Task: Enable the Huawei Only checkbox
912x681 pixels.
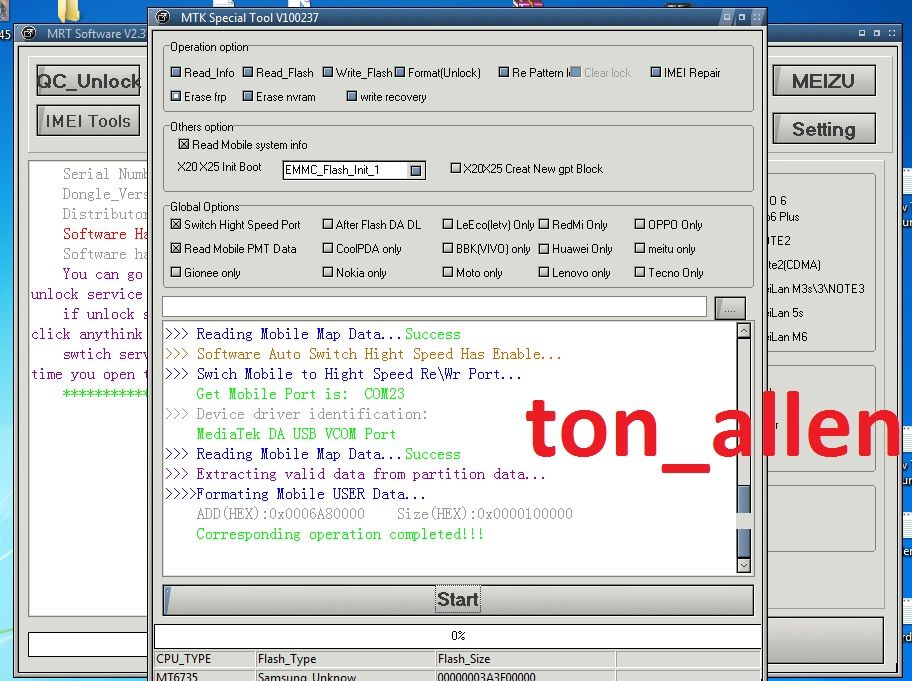Action: tap(544, 249)
